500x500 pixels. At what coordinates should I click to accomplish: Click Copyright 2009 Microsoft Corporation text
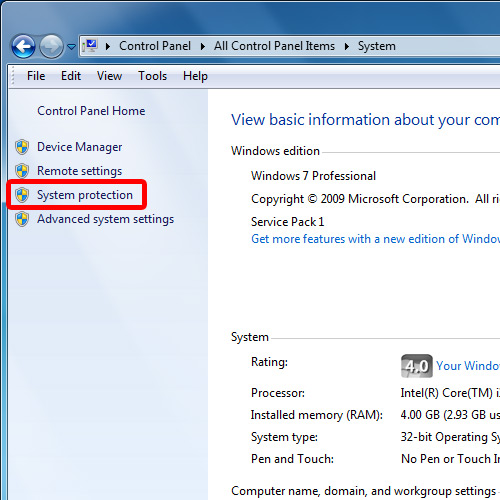(375, 199)
